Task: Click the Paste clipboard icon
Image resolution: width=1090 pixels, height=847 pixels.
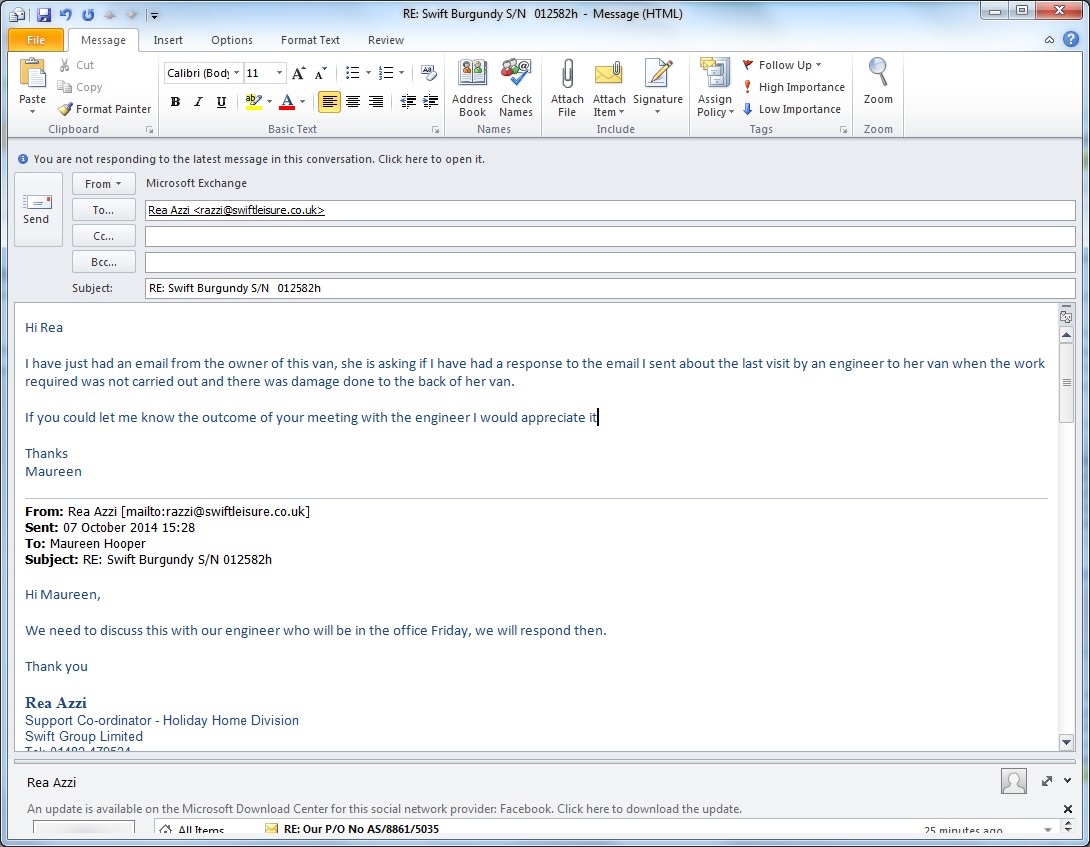Action: [x=32, y=74]
